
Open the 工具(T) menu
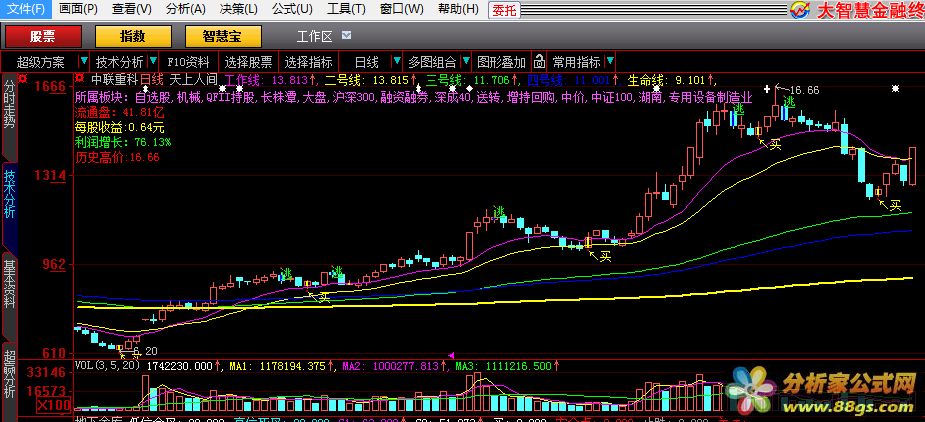[x=346, y=9]
